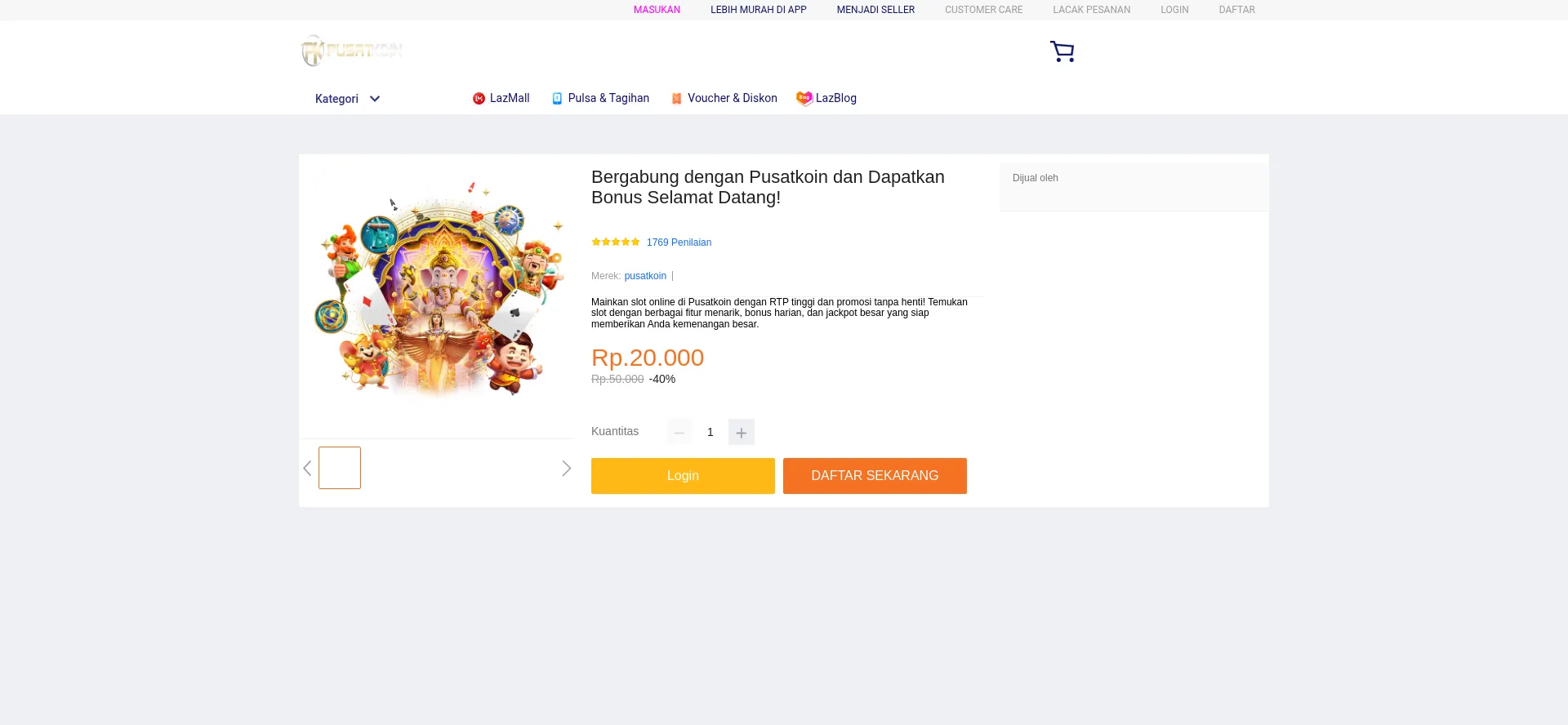
Task: Open the pusatkoin brand link
Action: (645, 276)
